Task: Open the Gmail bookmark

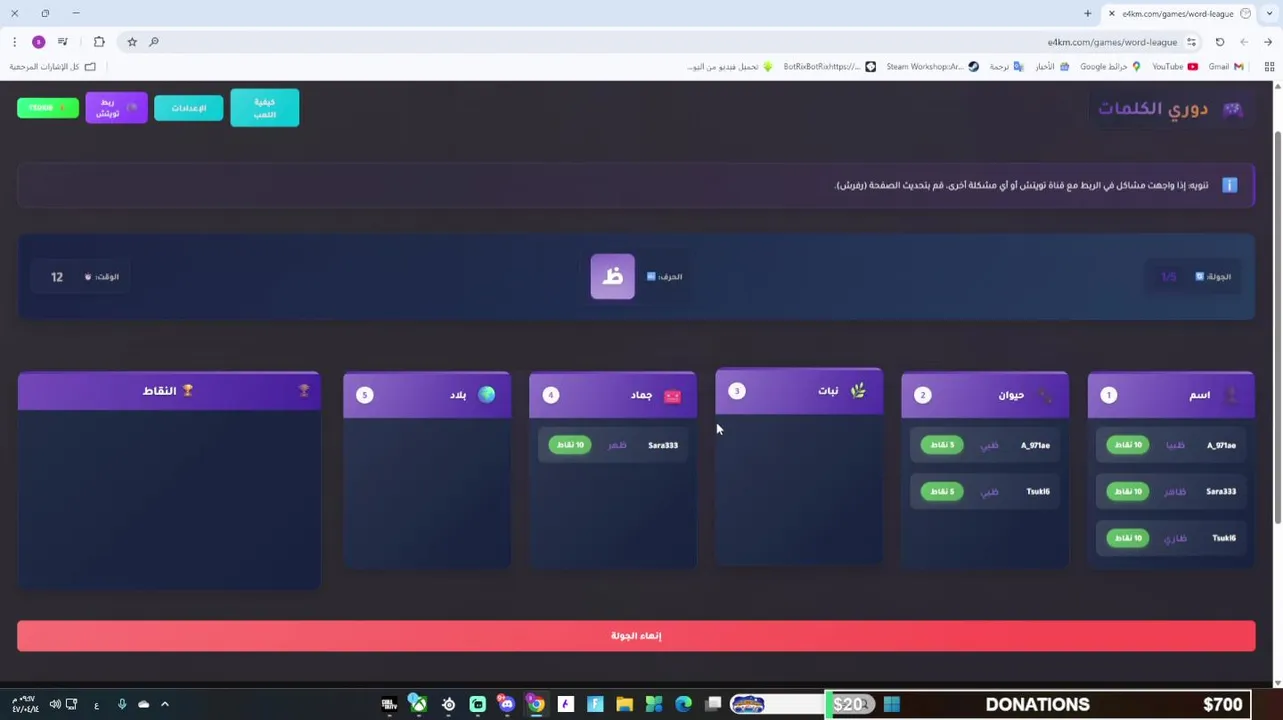Action: point(1226,67)
